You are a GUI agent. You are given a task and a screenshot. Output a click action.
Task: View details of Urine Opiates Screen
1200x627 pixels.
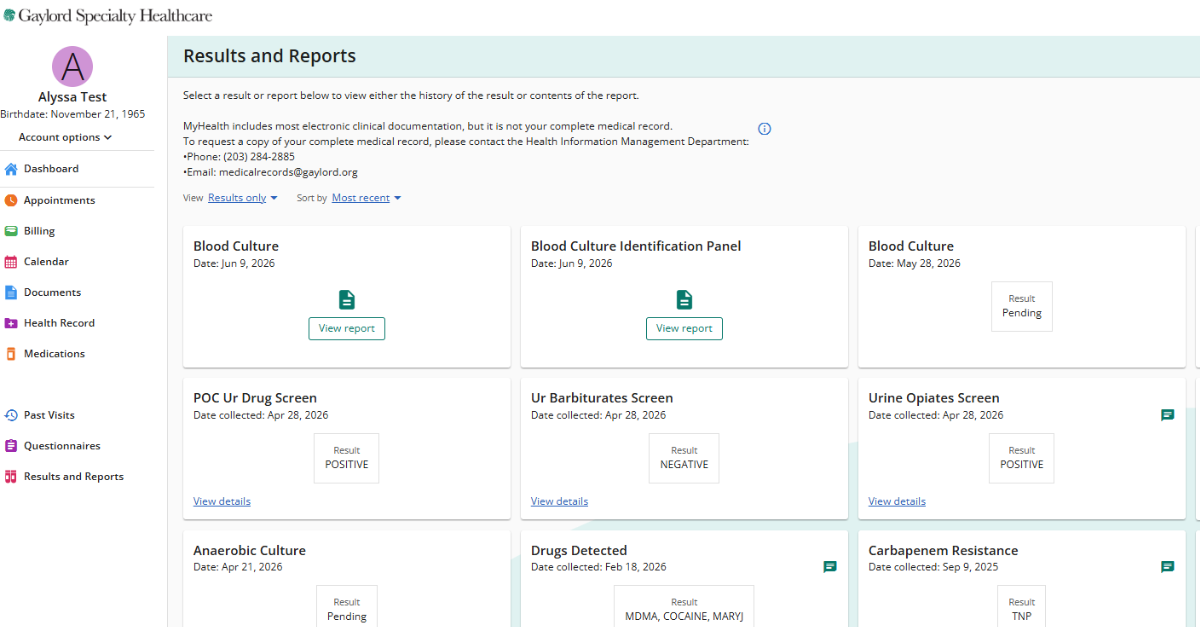pyautogui.click(x=897, y=501)
